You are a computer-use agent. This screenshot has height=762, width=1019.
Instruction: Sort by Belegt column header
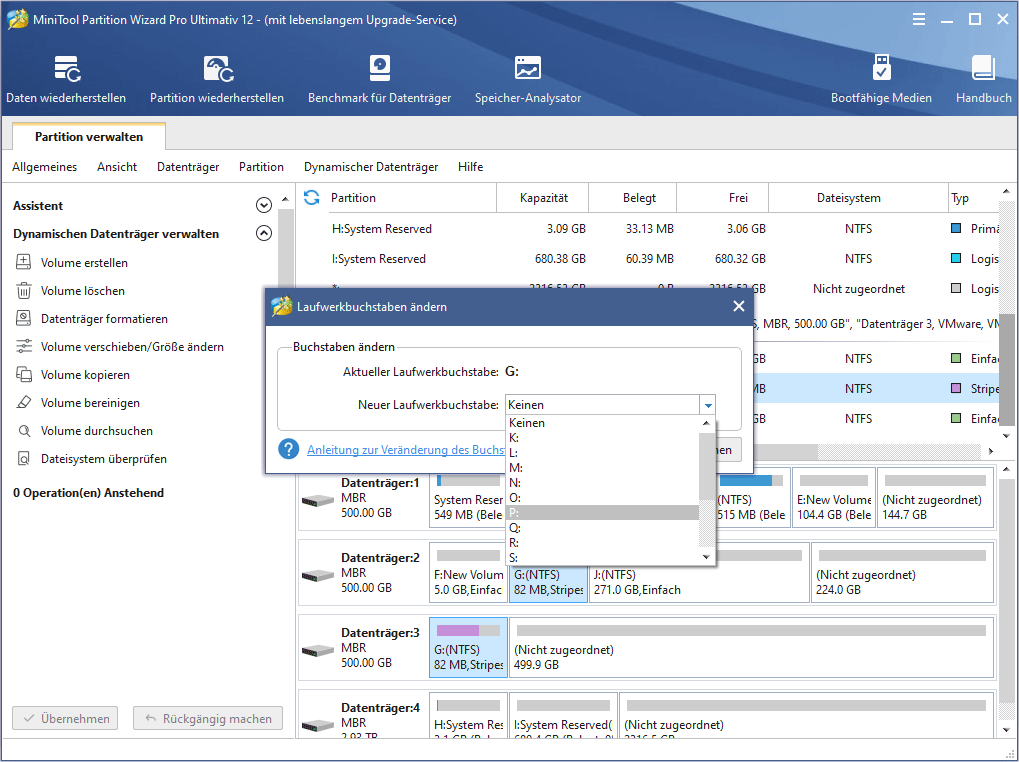tap(633, 197)
